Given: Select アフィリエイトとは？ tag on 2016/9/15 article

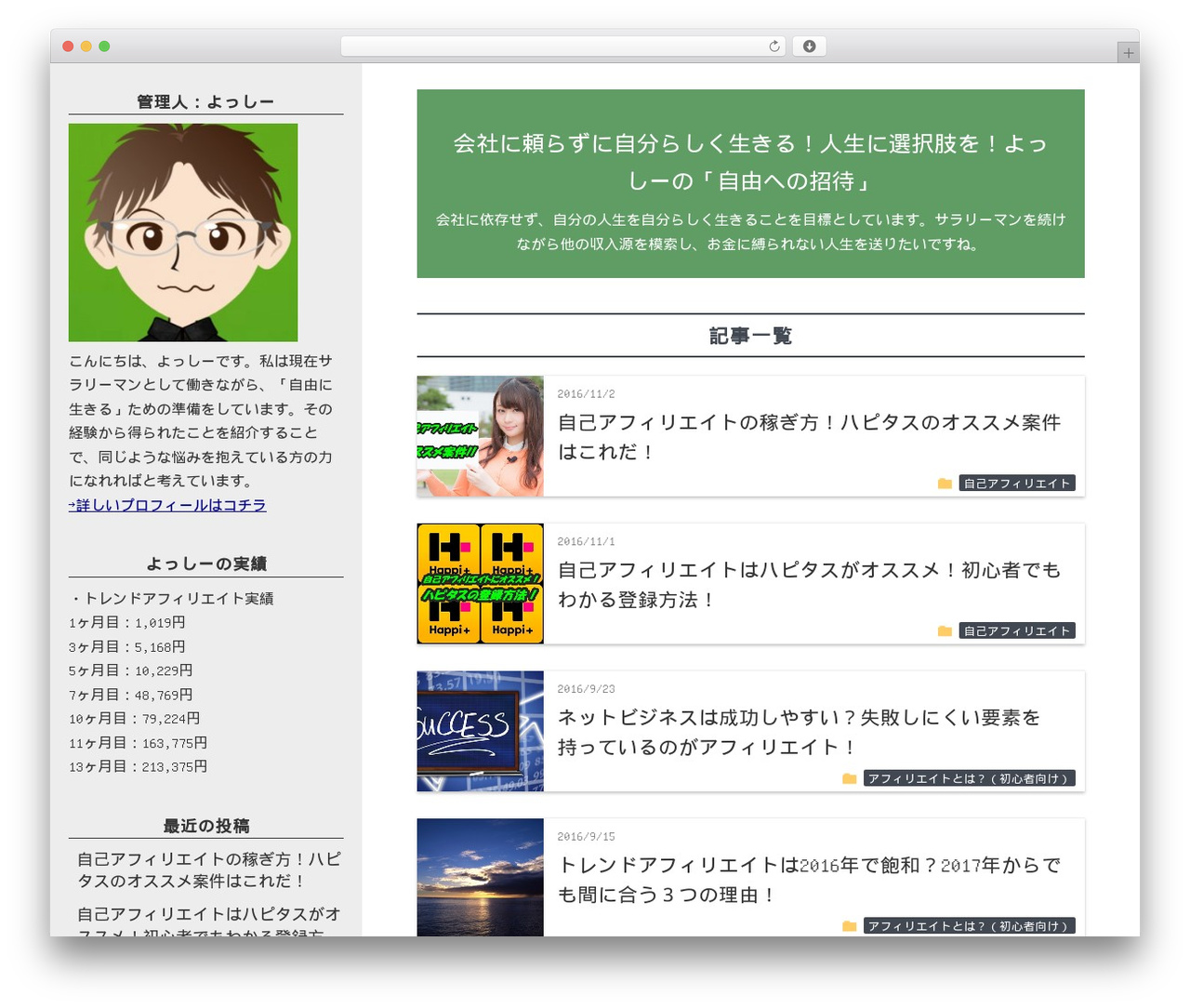Looking at the screenshot, I should [970, 926].
